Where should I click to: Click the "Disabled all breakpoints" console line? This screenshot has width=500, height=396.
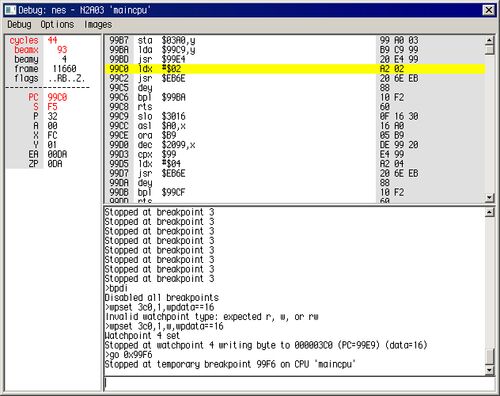[162, 298]
